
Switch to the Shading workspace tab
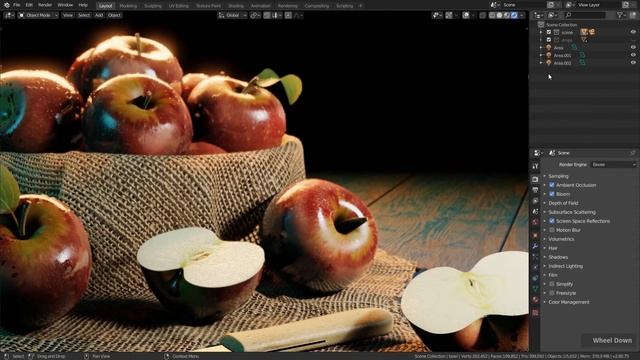coord(236,6)
